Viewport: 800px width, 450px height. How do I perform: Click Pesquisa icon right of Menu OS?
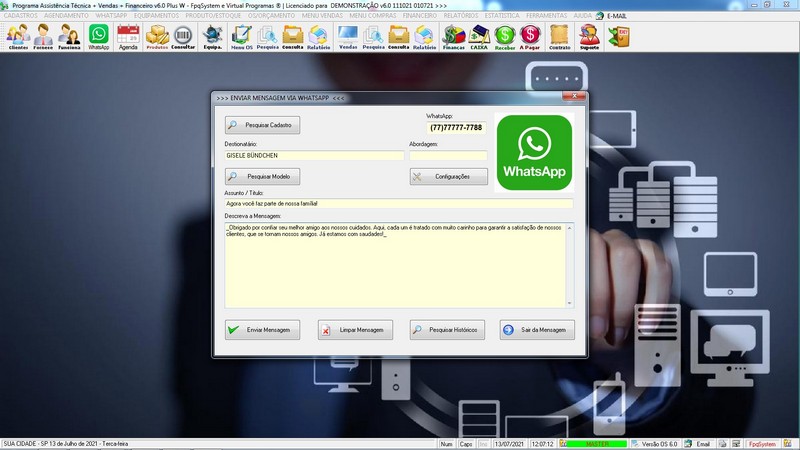coord(267,37)
